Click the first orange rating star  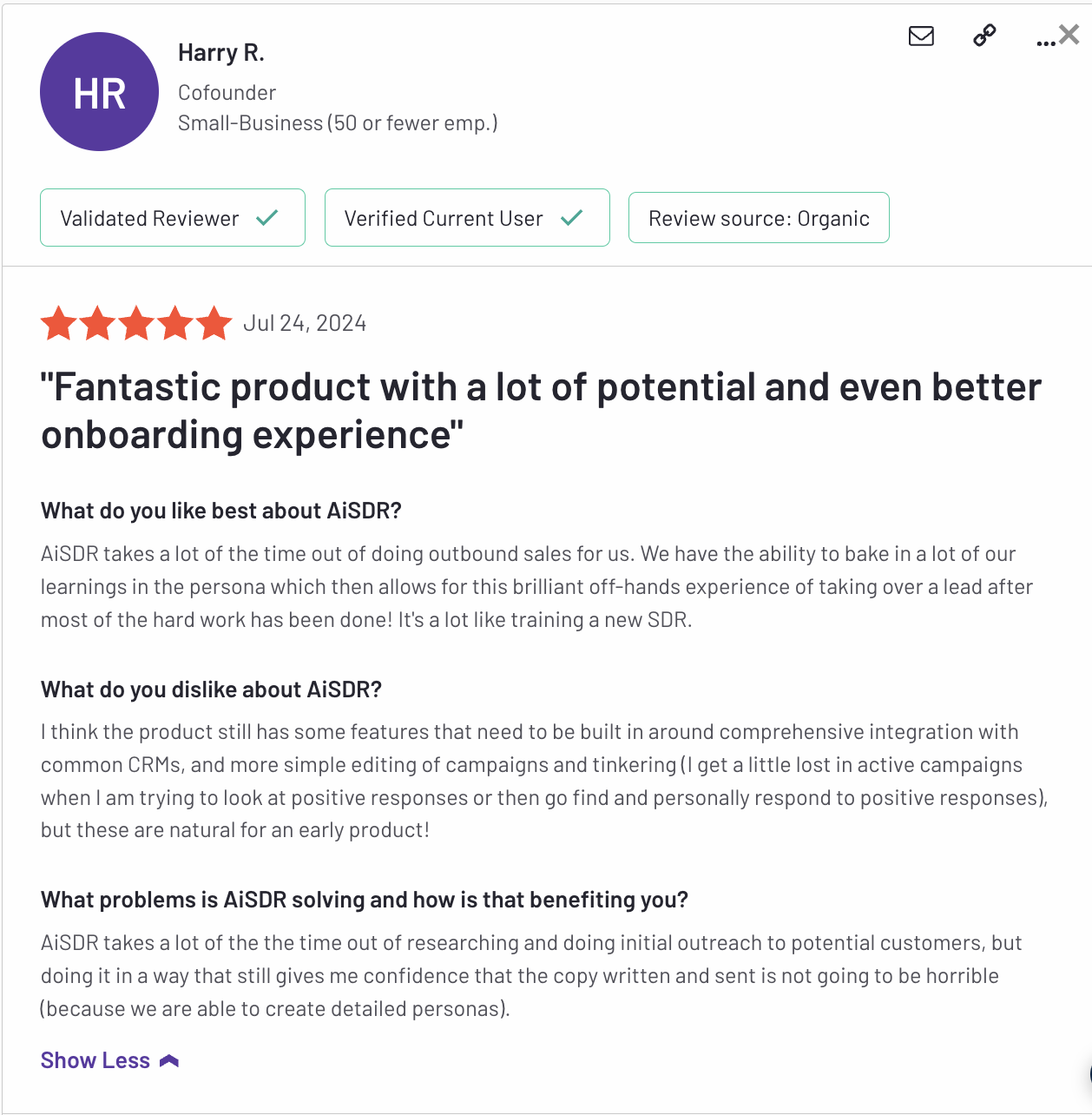(x=59, y=323)
